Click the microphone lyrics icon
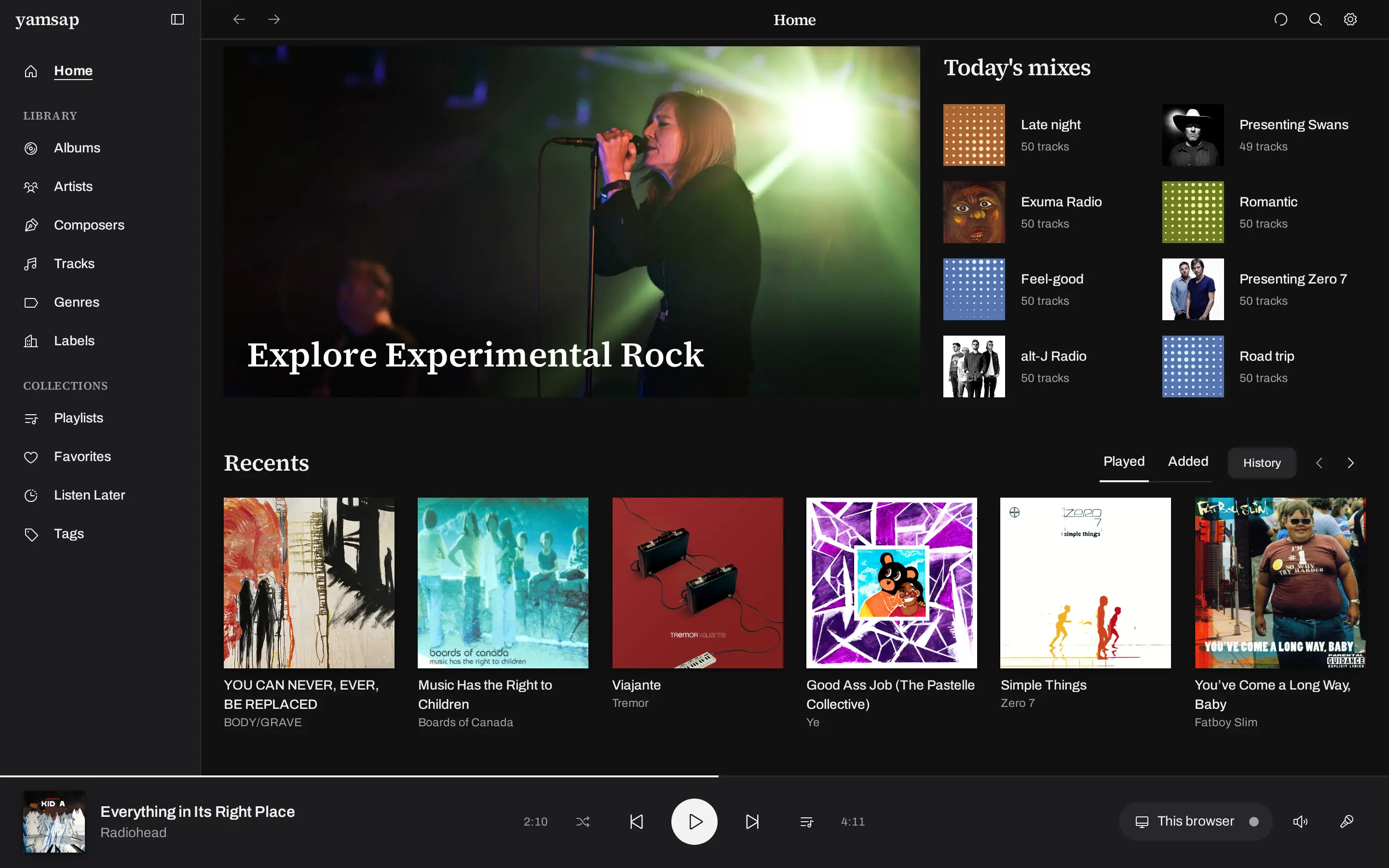Viewport: 1389px width, 868px height. pyautogui.click(x=1347, y=822)
